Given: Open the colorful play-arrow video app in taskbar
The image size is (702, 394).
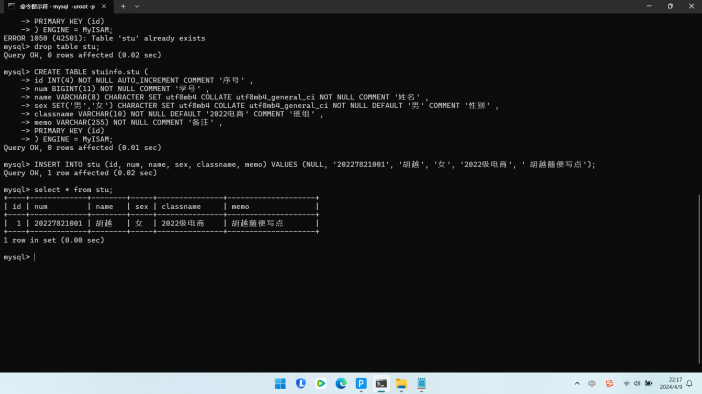Looking at the screenshot, I should (x=321, y=384).
